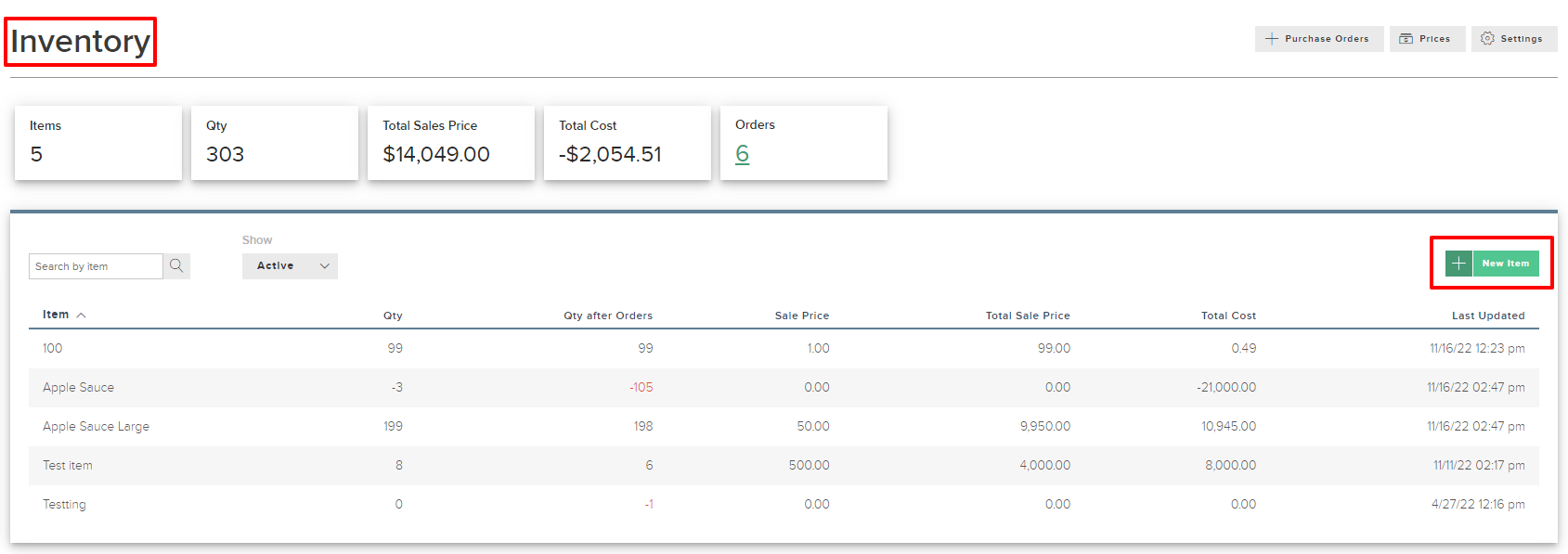Sort table by Qty column header
The image size is (1568, 554).
tap(393, 316)
